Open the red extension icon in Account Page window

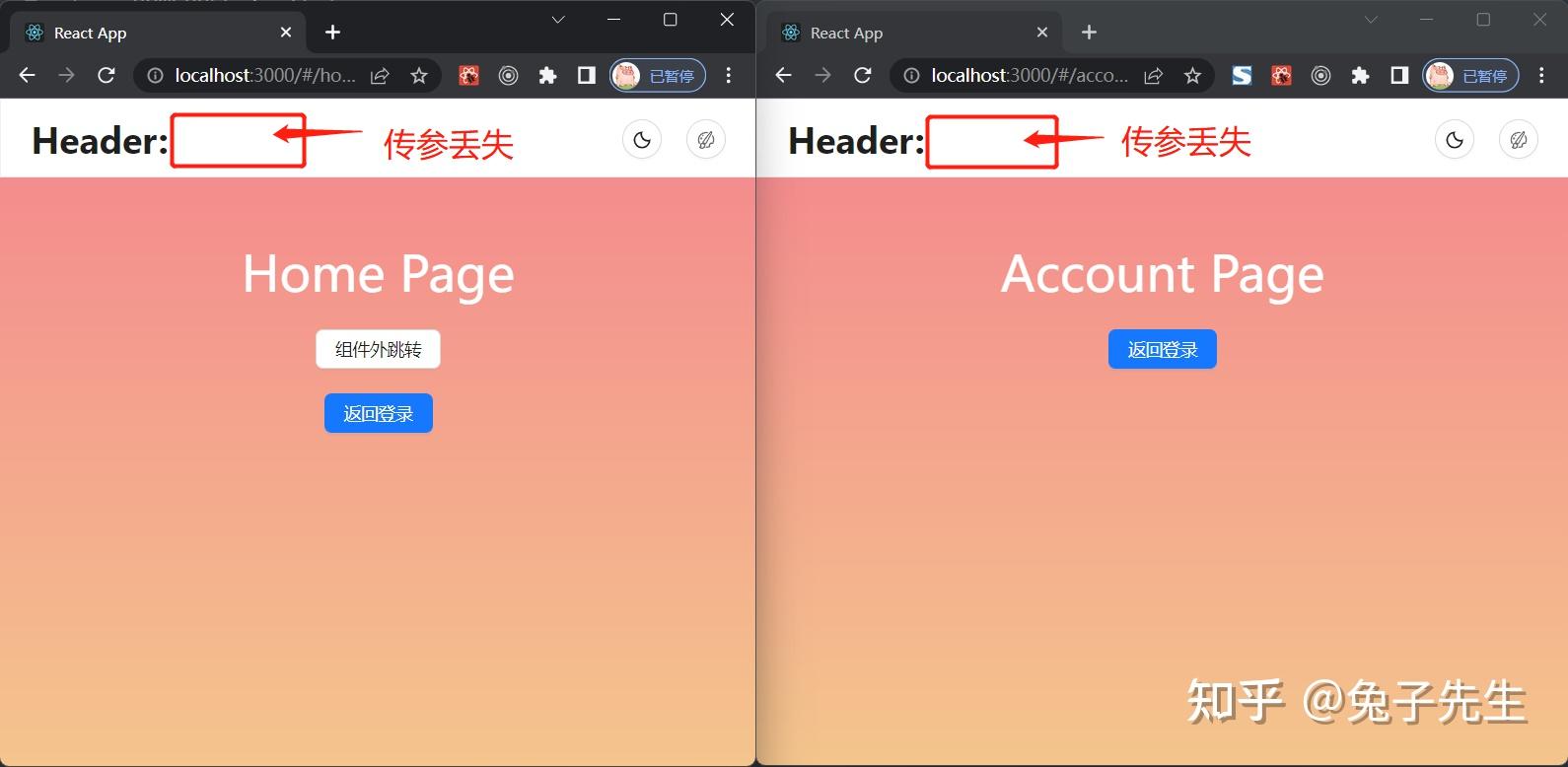pyautogui.click(x=1282, y=76)
